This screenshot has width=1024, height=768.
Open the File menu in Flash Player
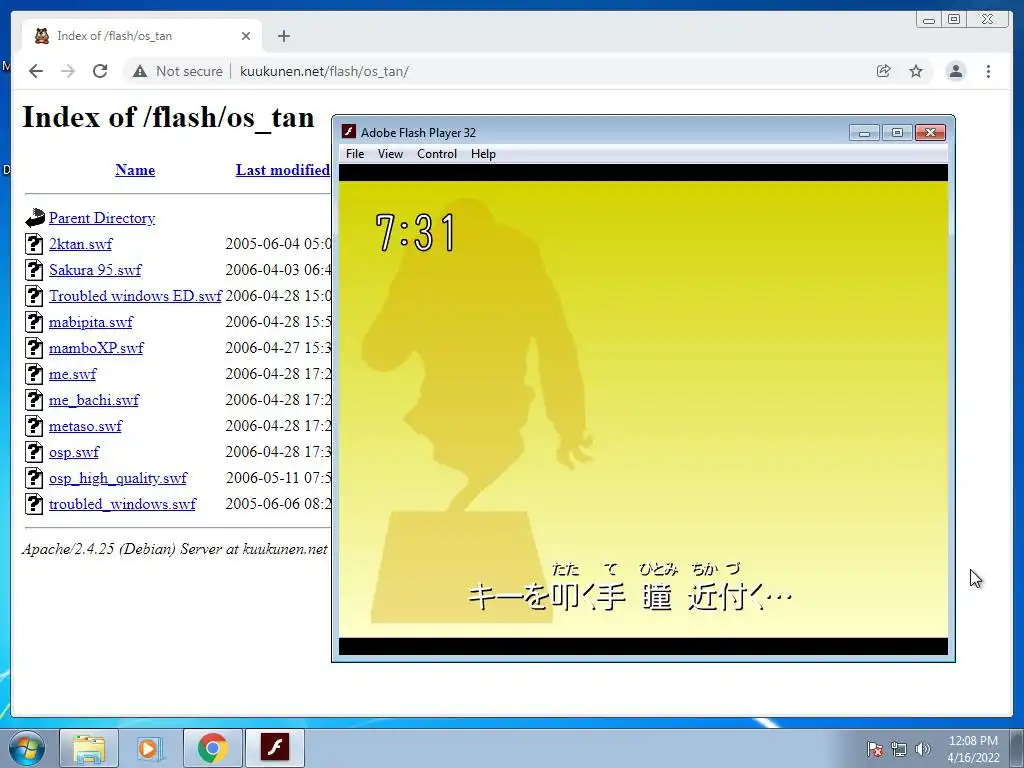point(355,154)
